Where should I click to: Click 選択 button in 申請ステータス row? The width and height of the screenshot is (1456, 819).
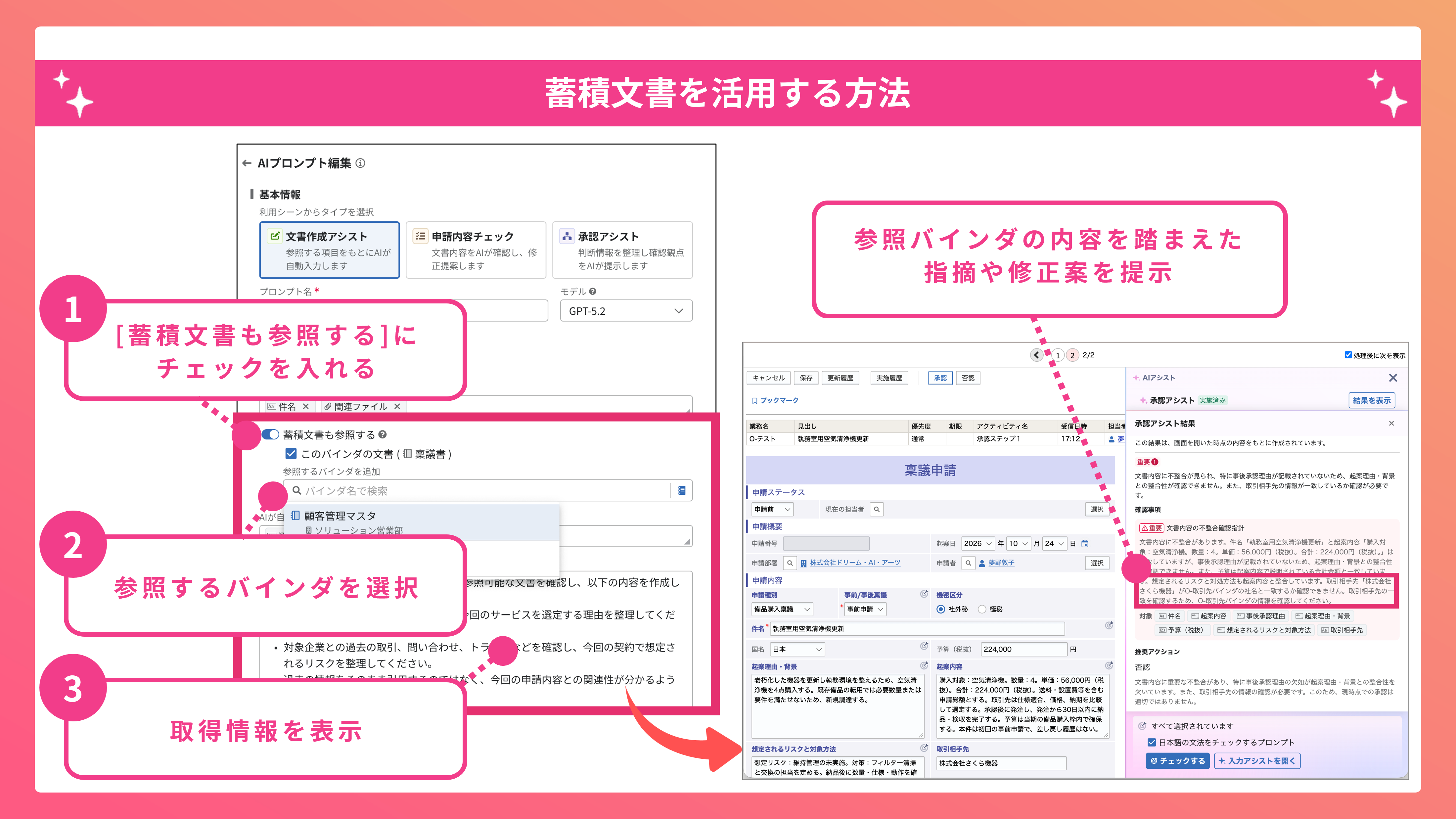click(x=1097, y=509)
